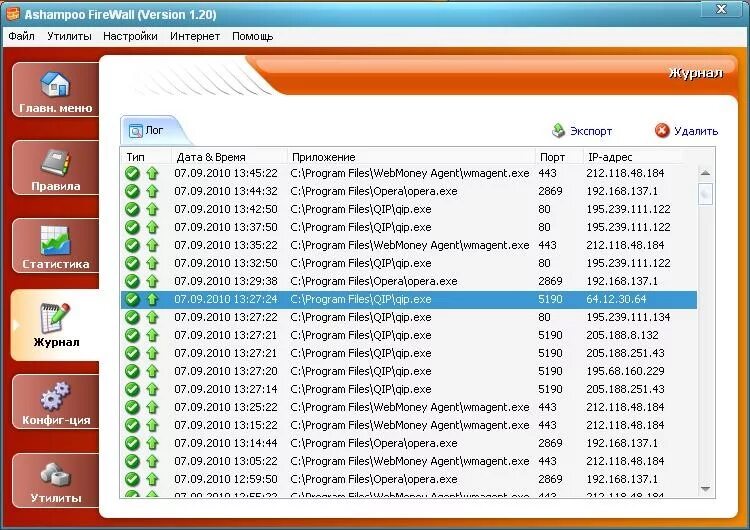Viewport: 750px width, 530px height.
Task: Click port 2869 in 13:29:38 row
Action: point(550,281)
